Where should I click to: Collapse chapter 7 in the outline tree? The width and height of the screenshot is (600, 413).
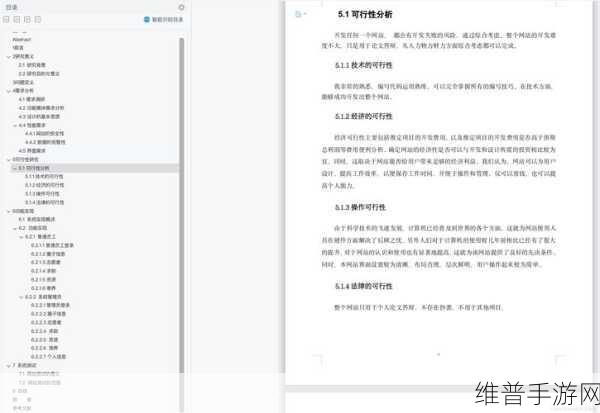(9, 366)
